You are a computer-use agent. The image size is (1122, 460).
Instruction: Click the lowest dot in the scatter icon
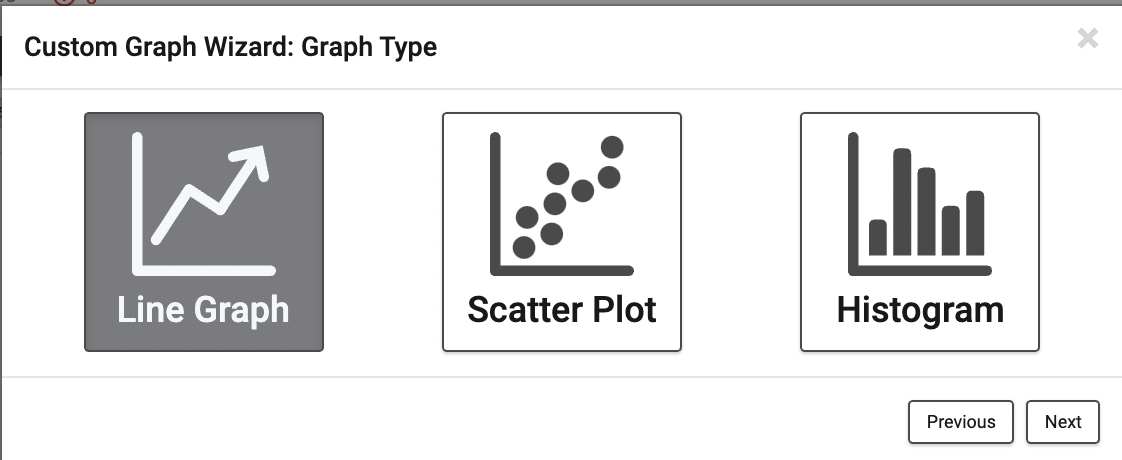coord(524,248)
